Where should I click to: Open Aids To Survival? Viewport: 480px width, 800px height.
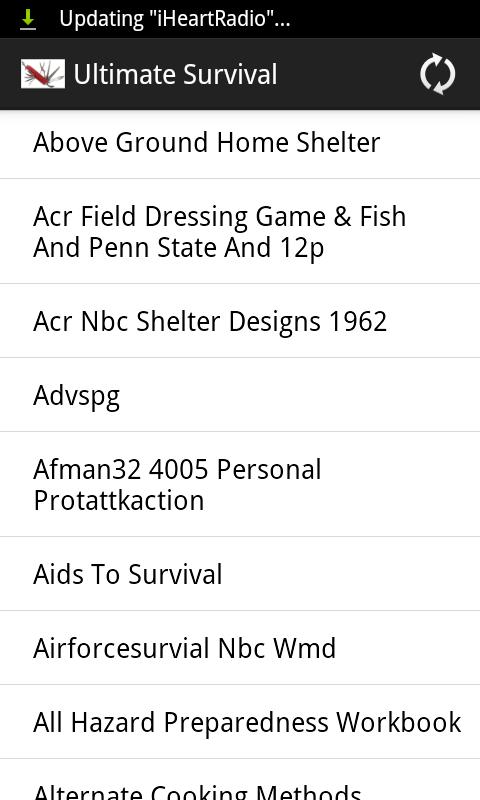click(240, 574)
